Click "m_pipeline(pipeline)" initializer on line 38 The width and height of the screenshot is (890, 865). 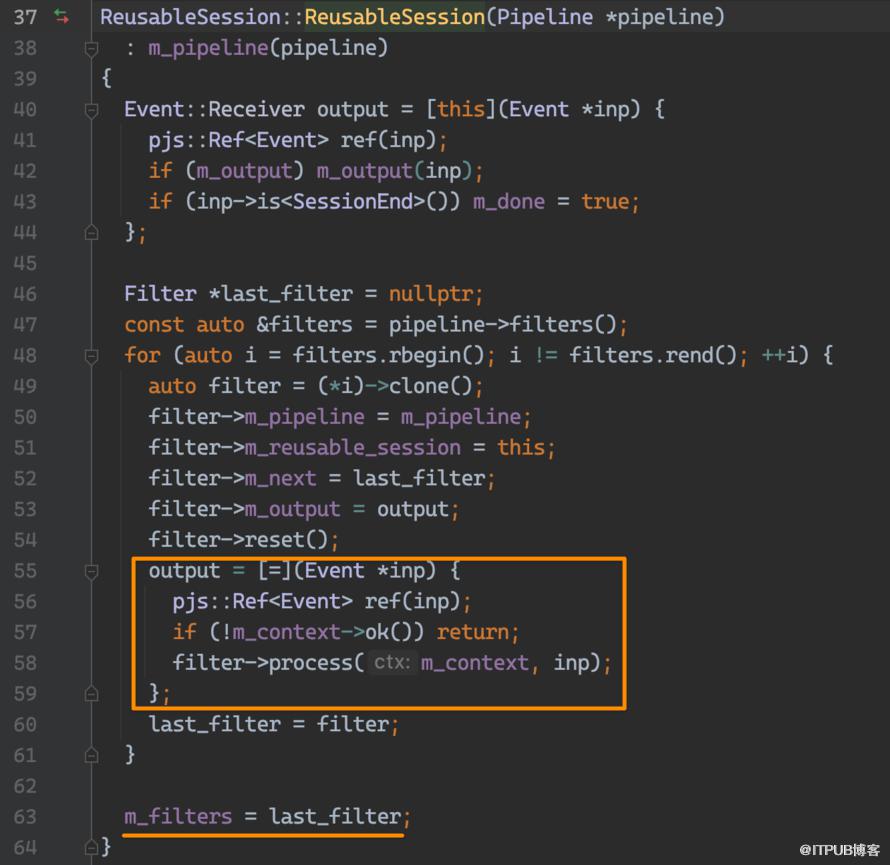point(268,48)
